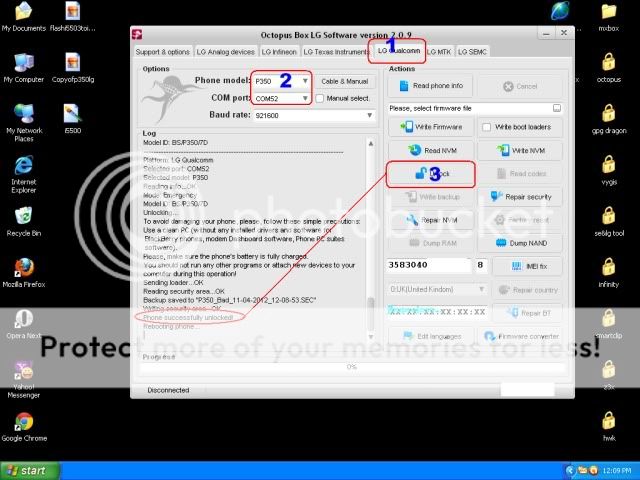640x480 pixels.
Task: Click the Repair NVM button
Action: point(431,220)
